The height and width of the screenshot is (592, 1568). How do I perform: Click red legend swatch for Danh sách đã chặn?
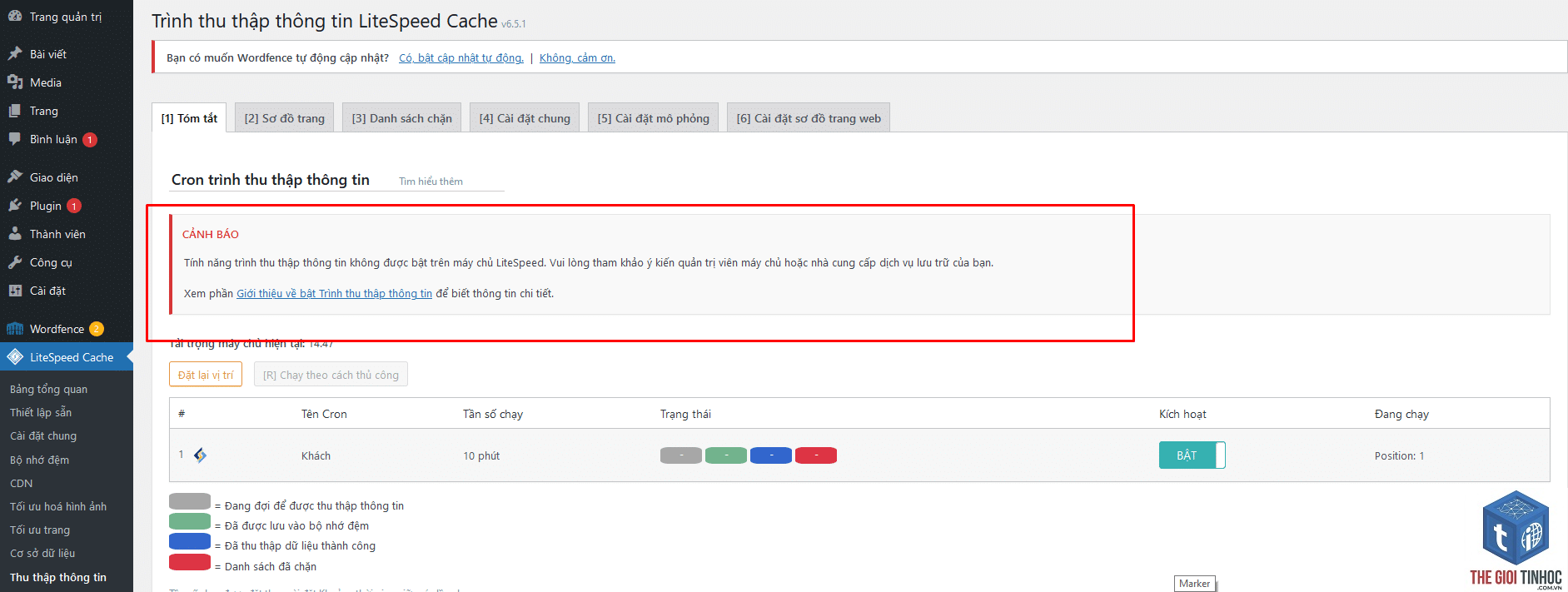pos(190,562)
